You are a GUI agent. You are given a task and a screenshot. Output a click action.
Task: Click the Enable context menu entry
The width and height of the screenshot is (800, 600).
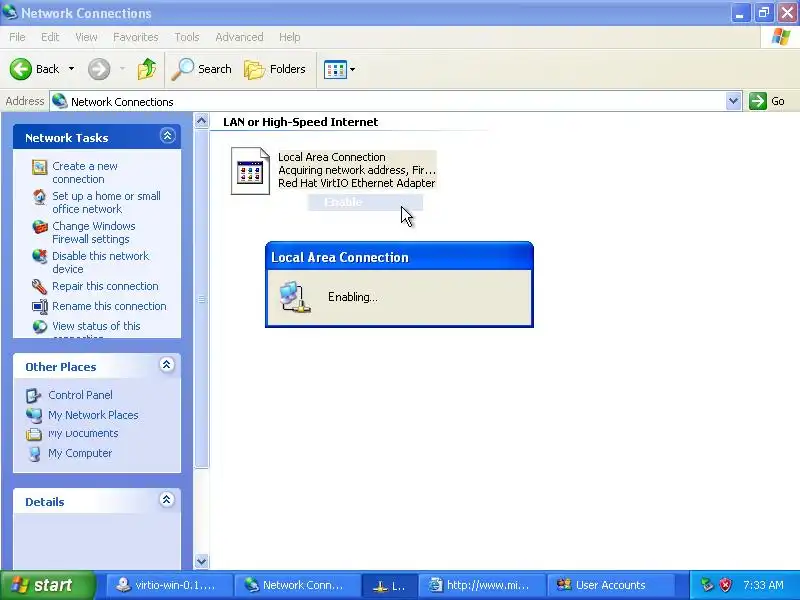coord(365,202)
